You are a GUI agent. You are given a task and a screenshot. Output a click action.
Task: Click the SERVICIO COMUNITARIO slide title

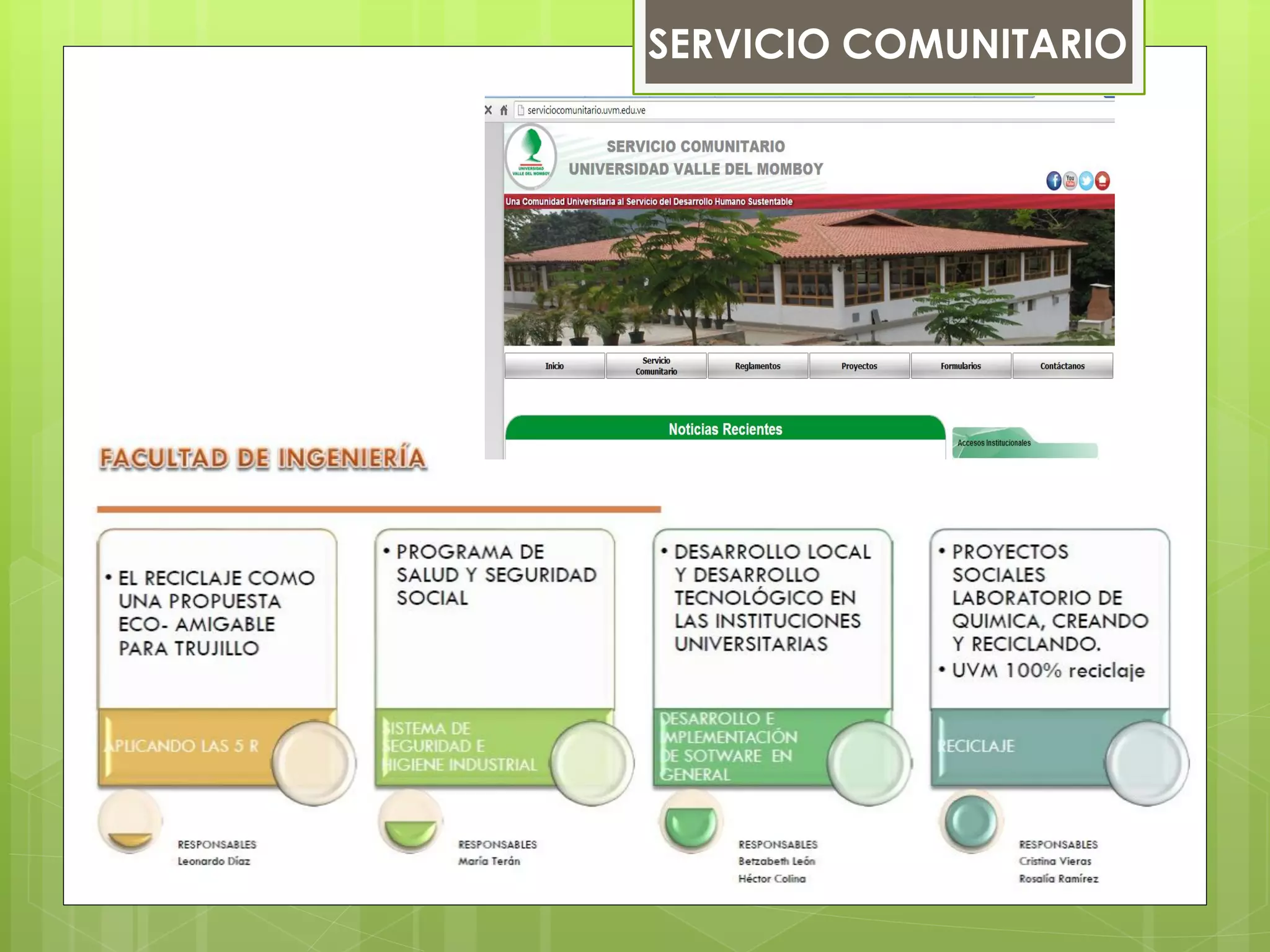coord(888,43)
